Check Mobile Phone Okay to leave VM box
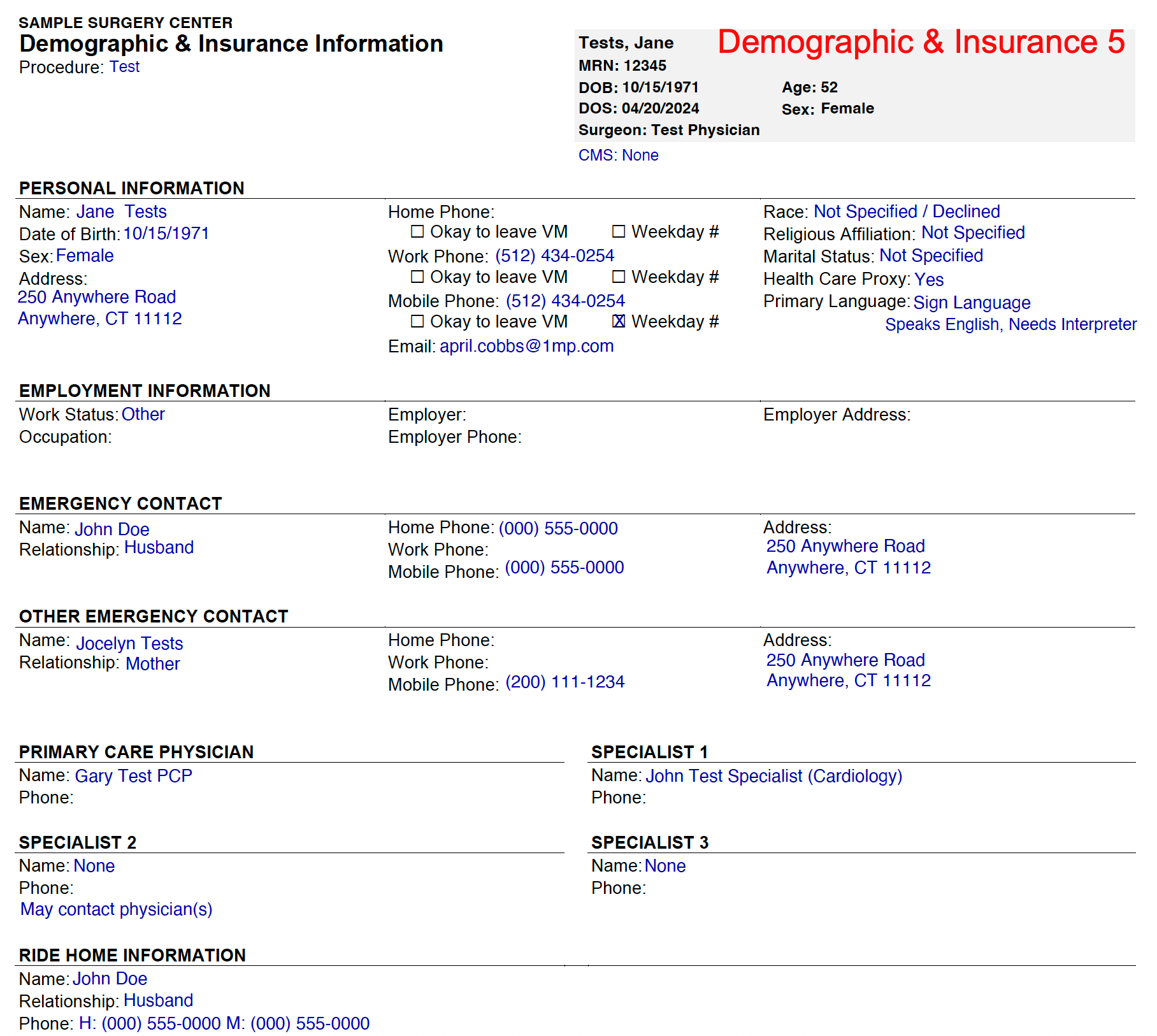 (x=417, y=321)
